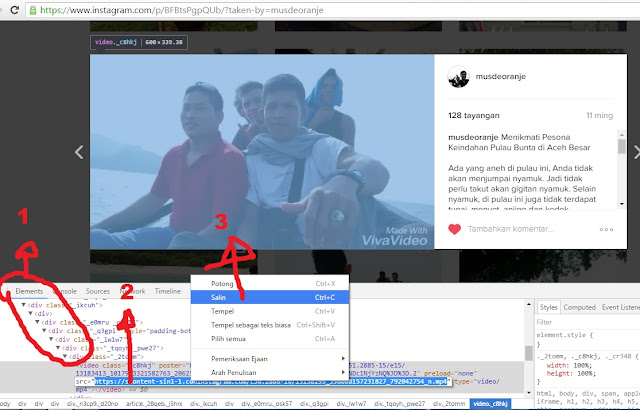Screen dimensions: 640x410
Task: Select div._ikcuh in breadcrumb bar
Action: [204, 403]
